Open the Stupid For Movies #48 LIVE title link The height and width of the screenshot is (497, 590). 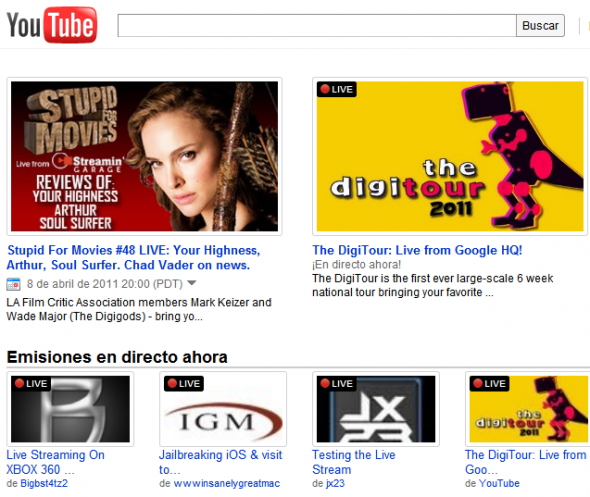134,258
